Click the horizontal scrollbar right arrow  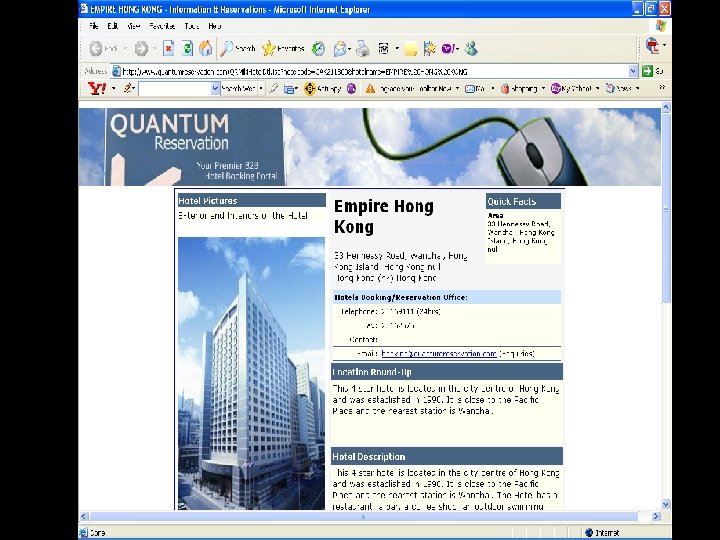point(656,517)
